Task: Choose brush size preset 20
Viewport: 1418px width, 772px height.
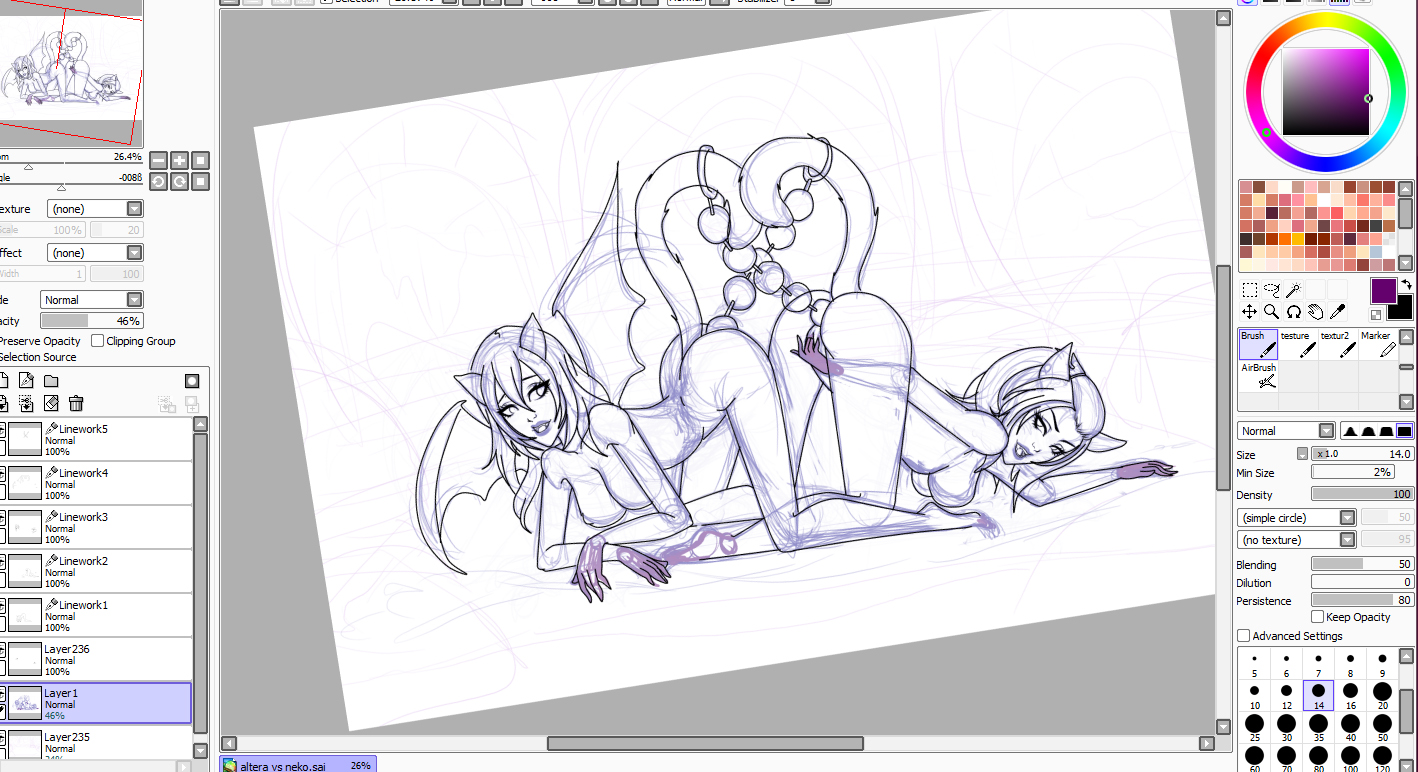Action: click(x=1382, y=696)
